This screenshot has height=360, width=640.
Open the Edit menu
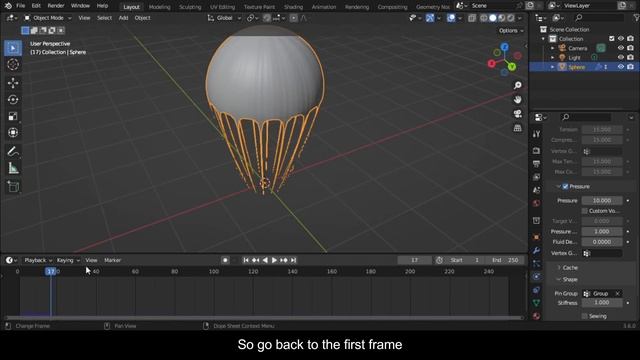pyautogui.click(x=36, y=6)
